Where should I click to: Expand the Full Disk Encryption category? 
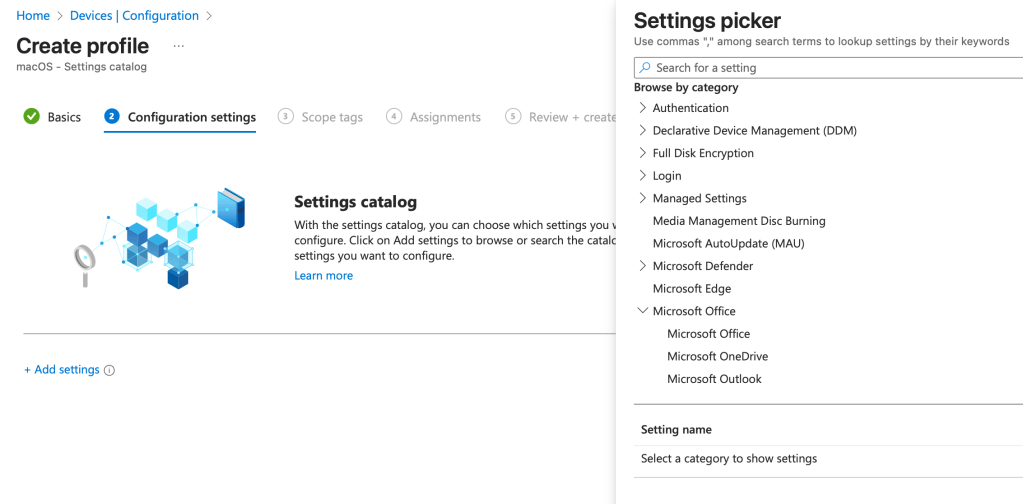point(642,153)
